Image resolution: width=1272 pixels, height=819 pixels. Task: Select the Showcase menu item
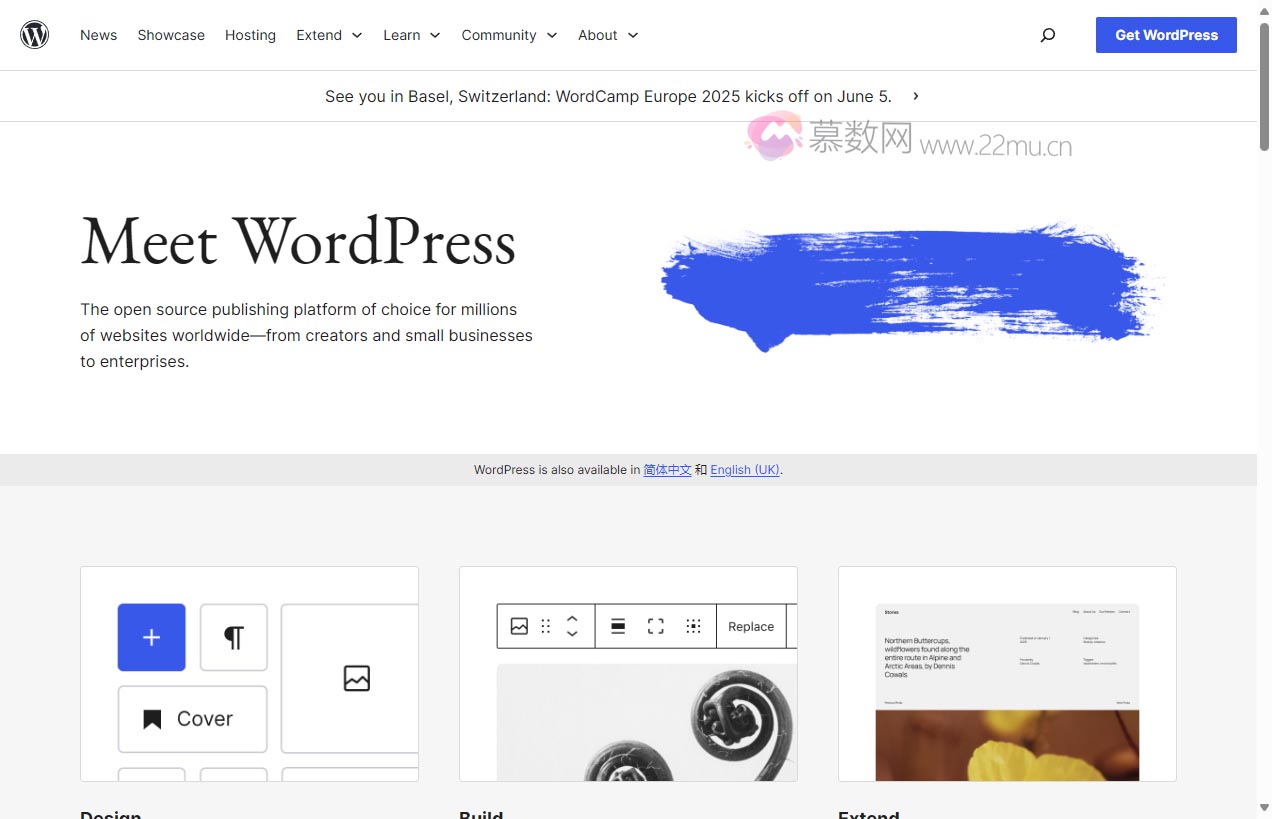pyautogui.click(x=170, y=35)
